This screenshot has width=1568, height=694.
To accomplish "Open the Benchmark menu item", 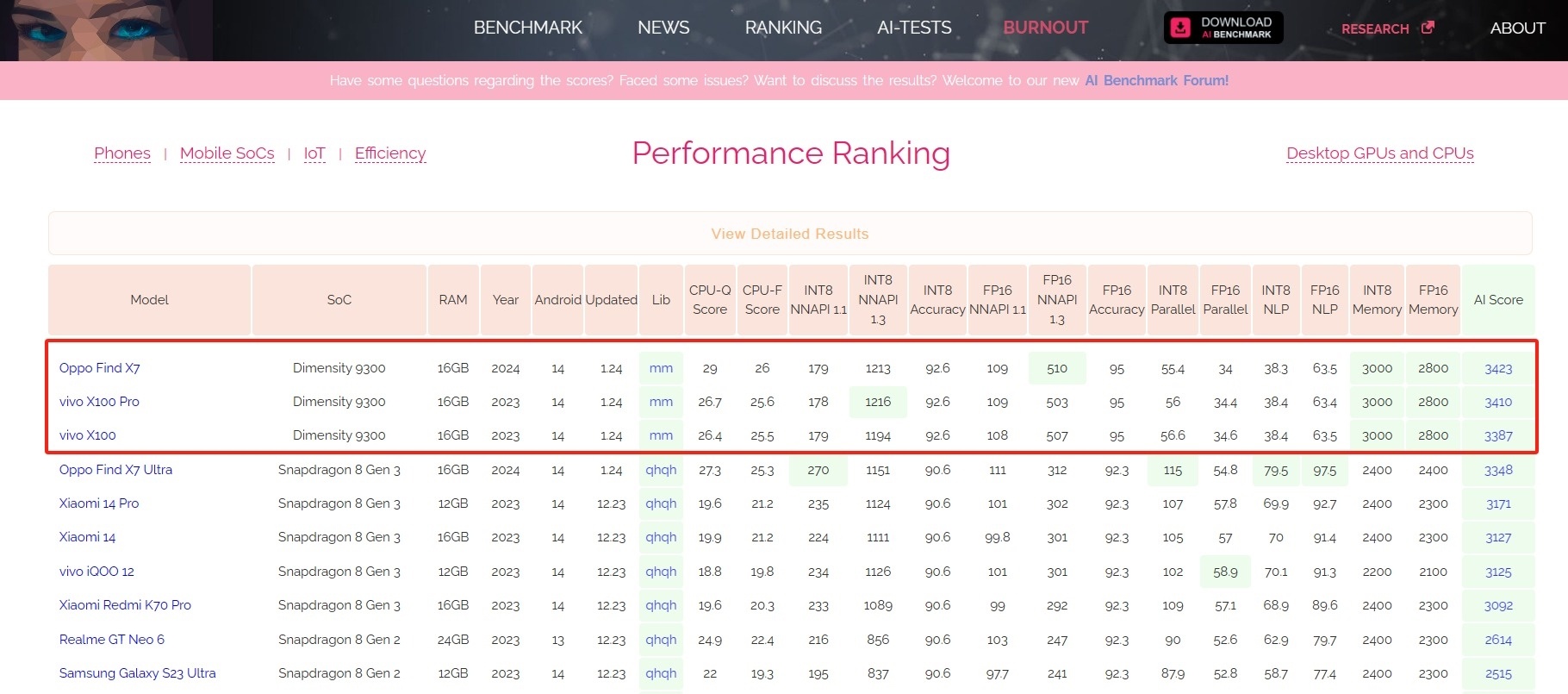I will pyautogui.click(x=527, y=28).
